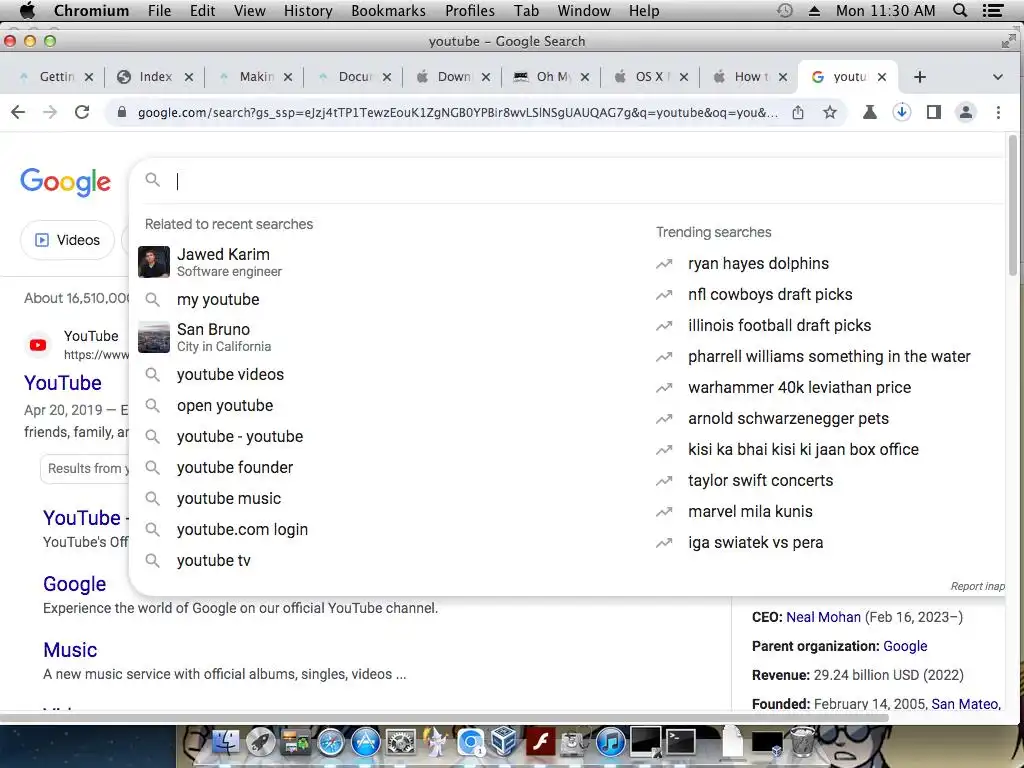This screenshot has width=1024, height=768.
Task: Open a new tab with plus button
Action: pos(920,77)
